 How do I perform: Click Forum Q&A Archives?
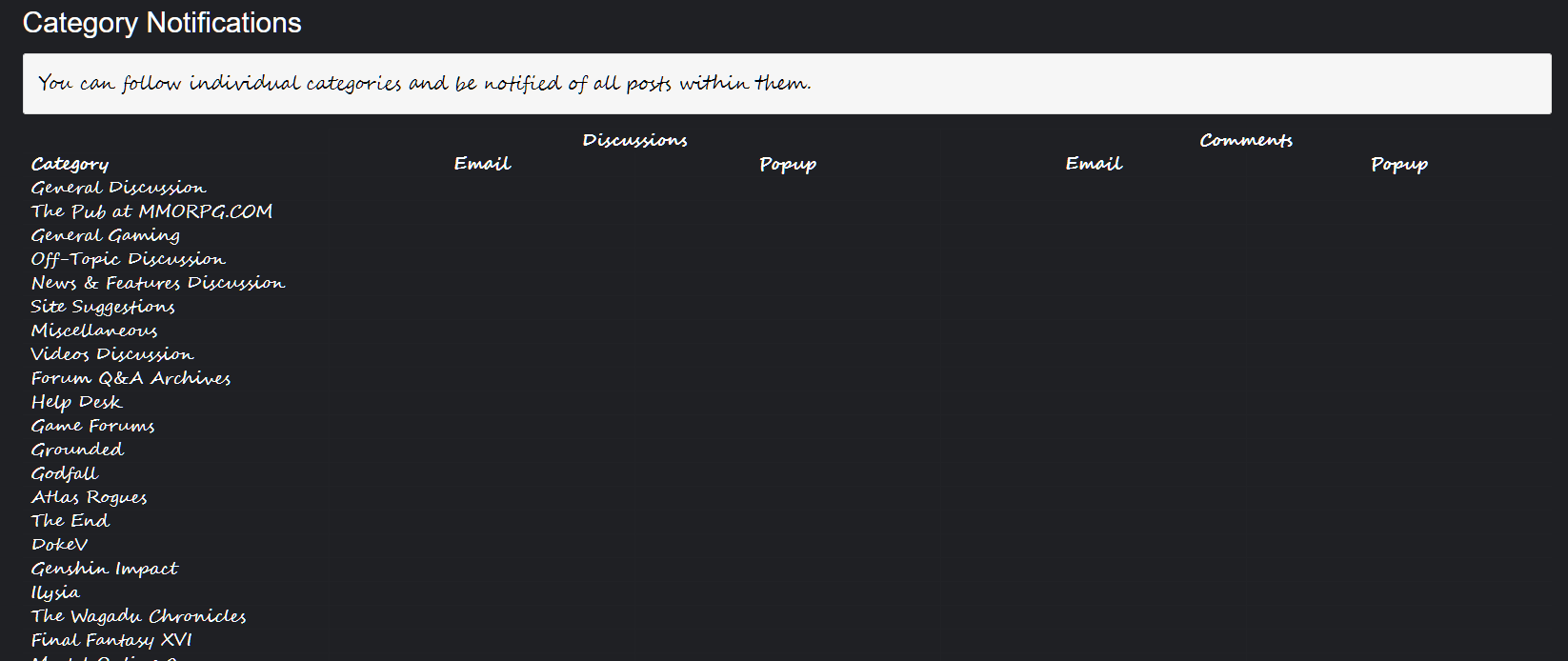(x=131, y=378)
